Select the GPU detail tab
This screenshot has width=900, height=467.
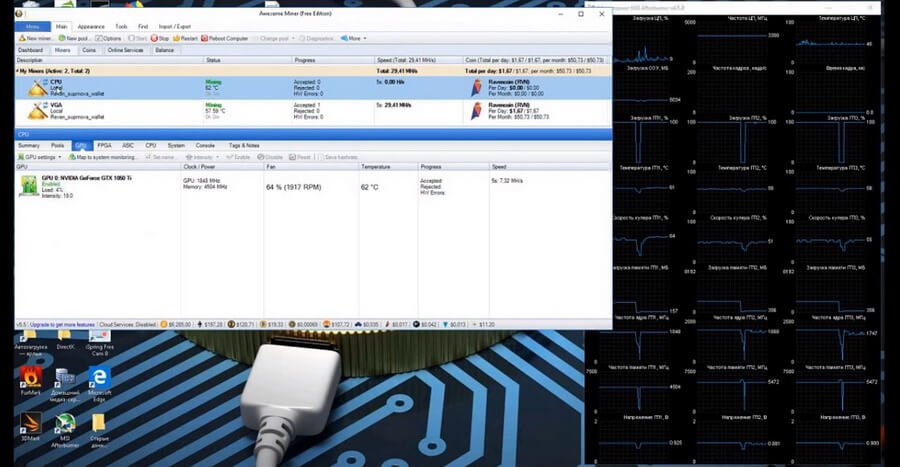(80, 145)
